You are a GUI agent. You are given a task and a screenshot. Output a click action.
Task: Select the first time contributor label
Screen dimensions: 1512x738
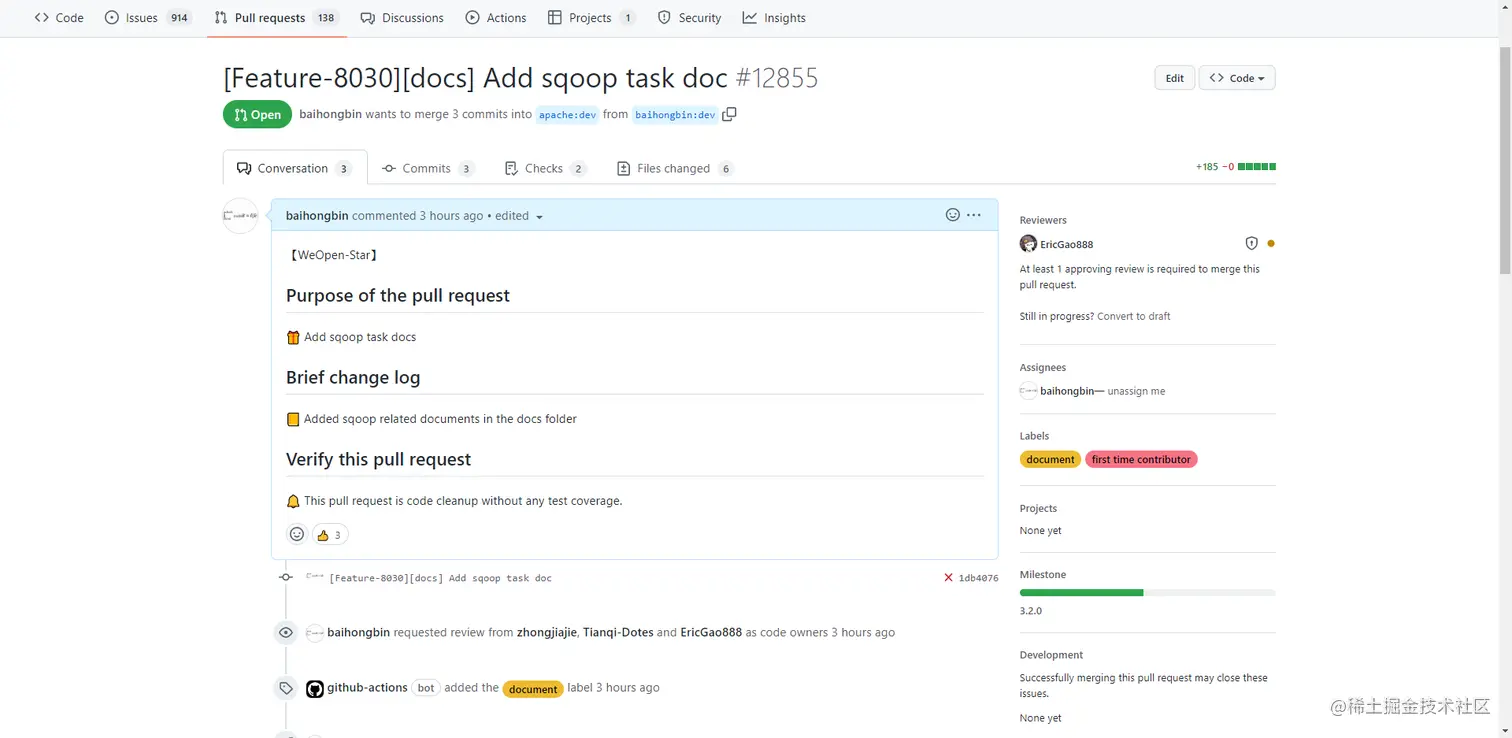point(1141,460)
